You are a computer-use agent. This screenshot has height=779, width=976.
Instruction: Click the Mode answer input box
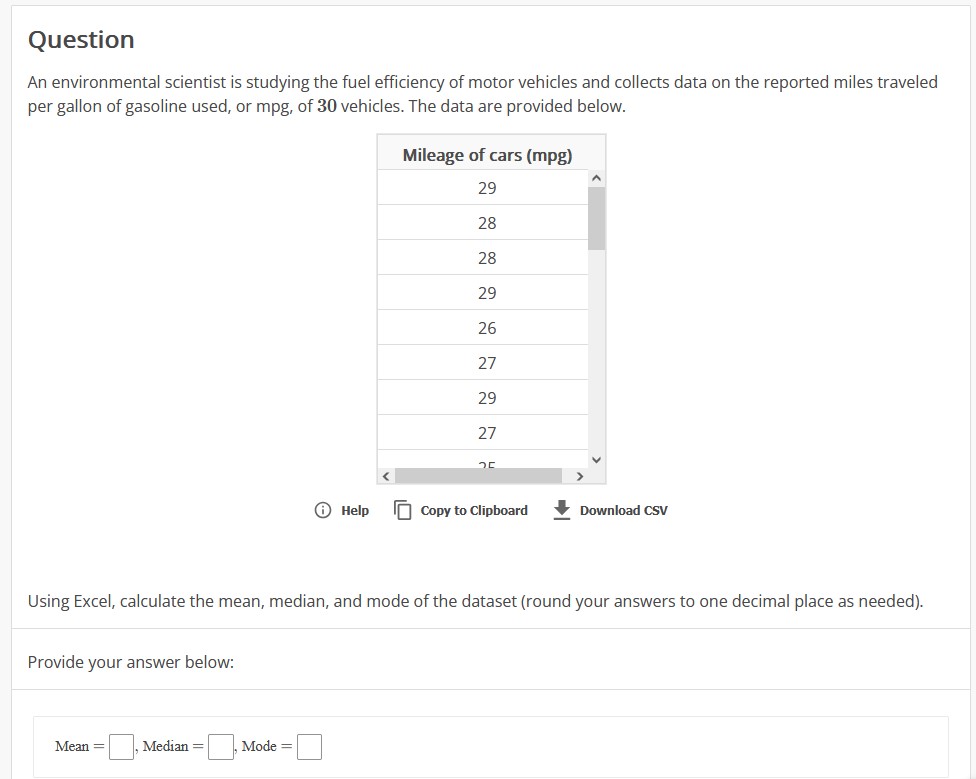[309, 746]
